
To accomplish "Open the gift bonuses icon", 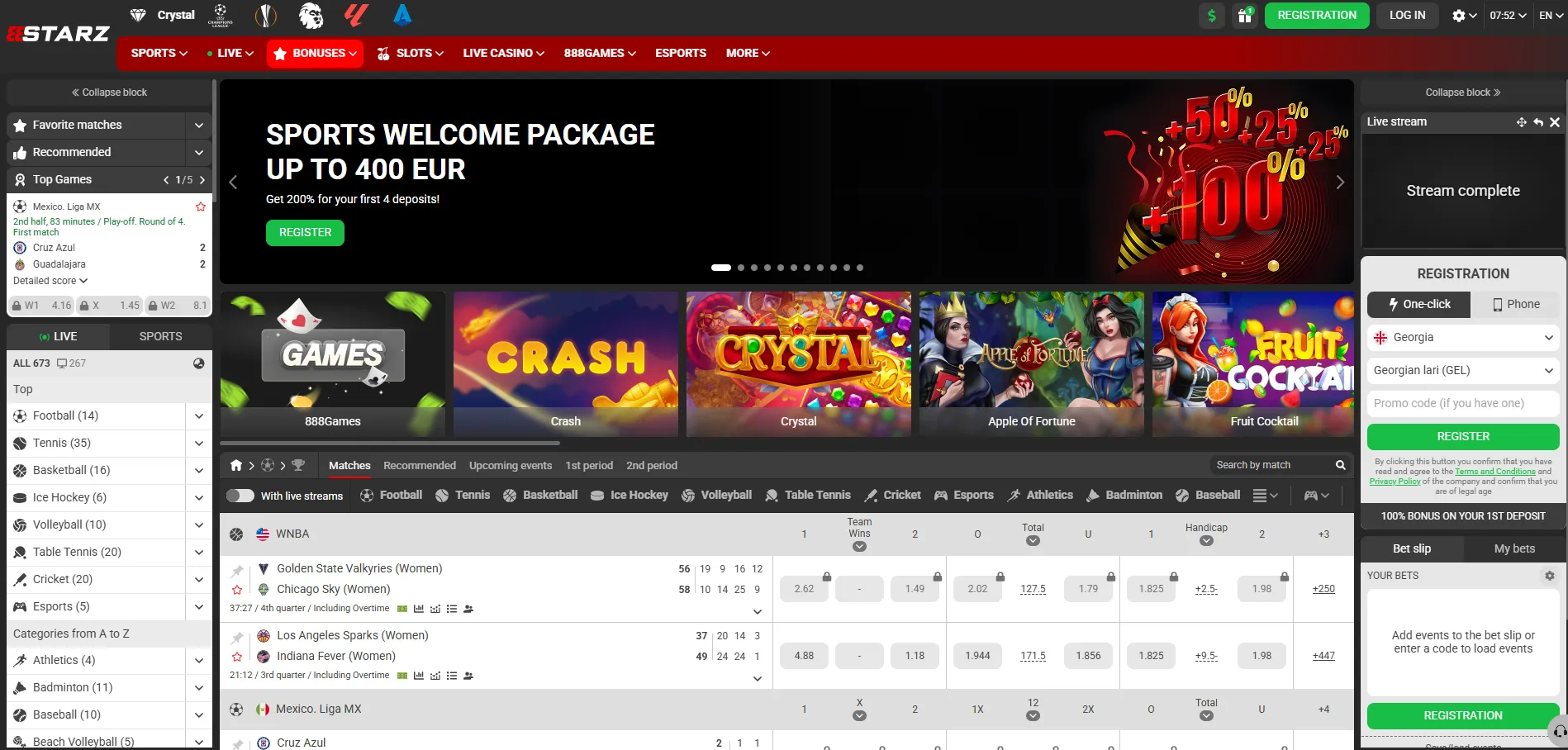I will (1244, 15).
